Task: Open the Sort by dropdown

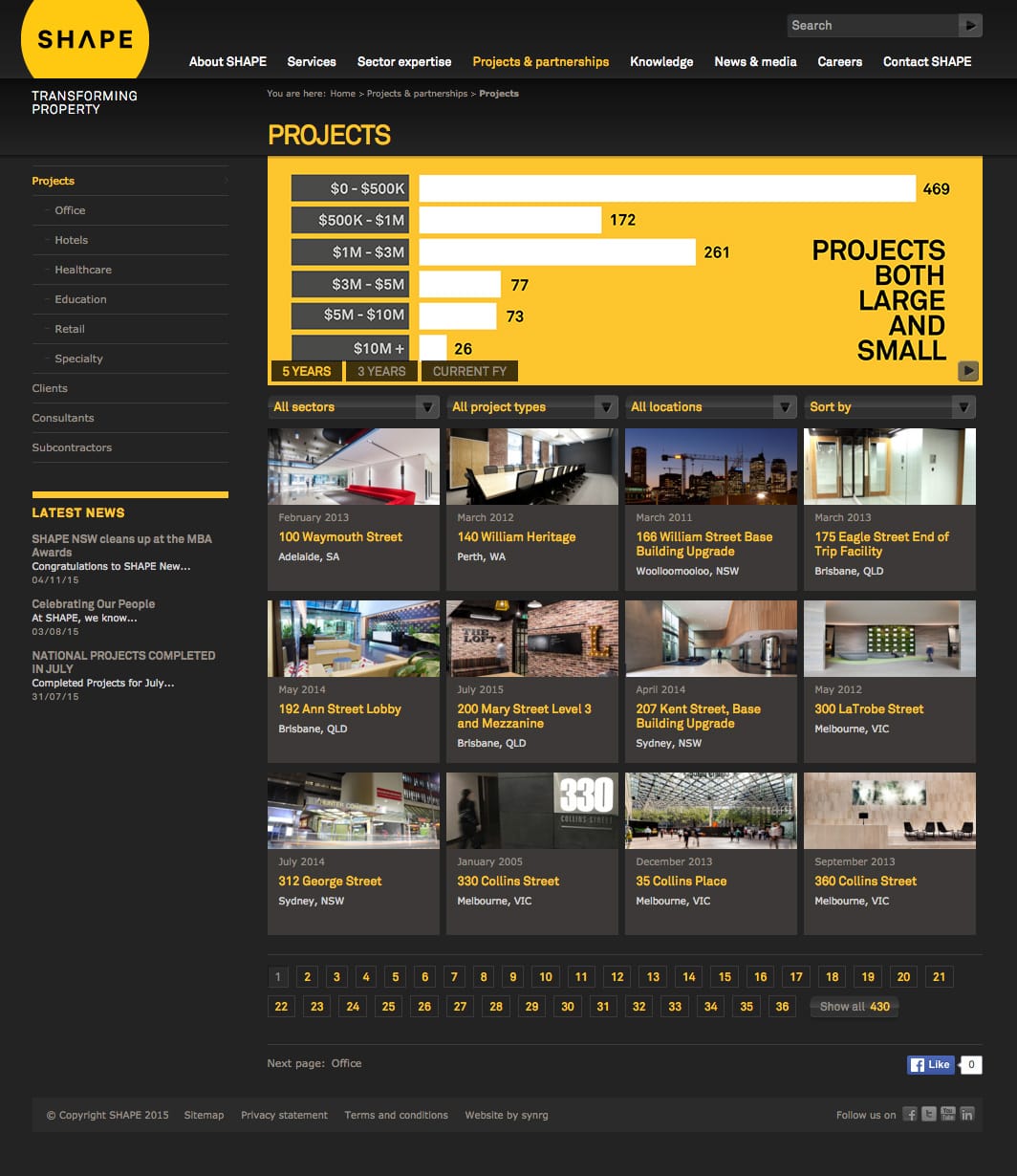Action: pos(890,406)
